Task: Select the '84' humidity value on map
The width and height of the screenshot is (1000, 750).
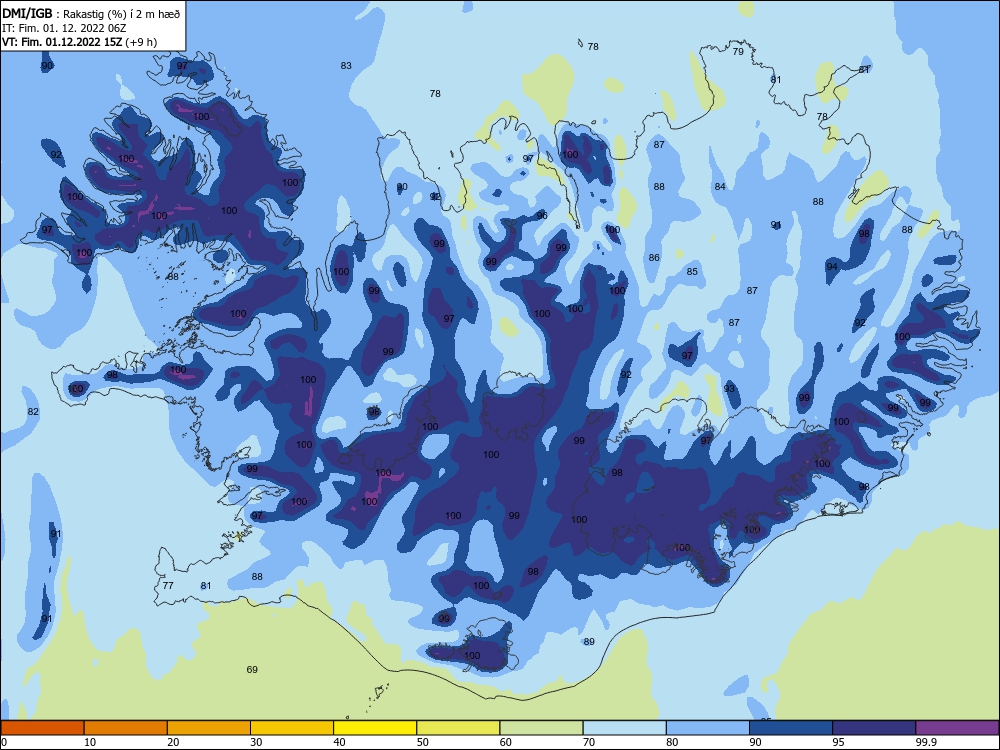Action: tap(720, 186)
